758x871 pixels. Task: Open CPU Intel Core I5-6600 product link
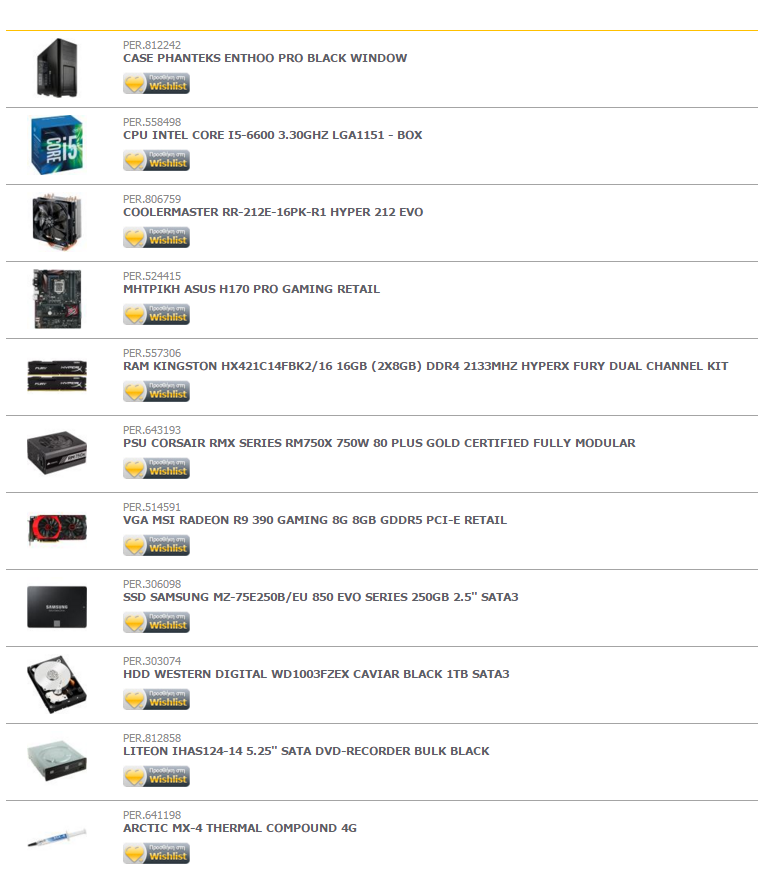(x=273, y=135)
